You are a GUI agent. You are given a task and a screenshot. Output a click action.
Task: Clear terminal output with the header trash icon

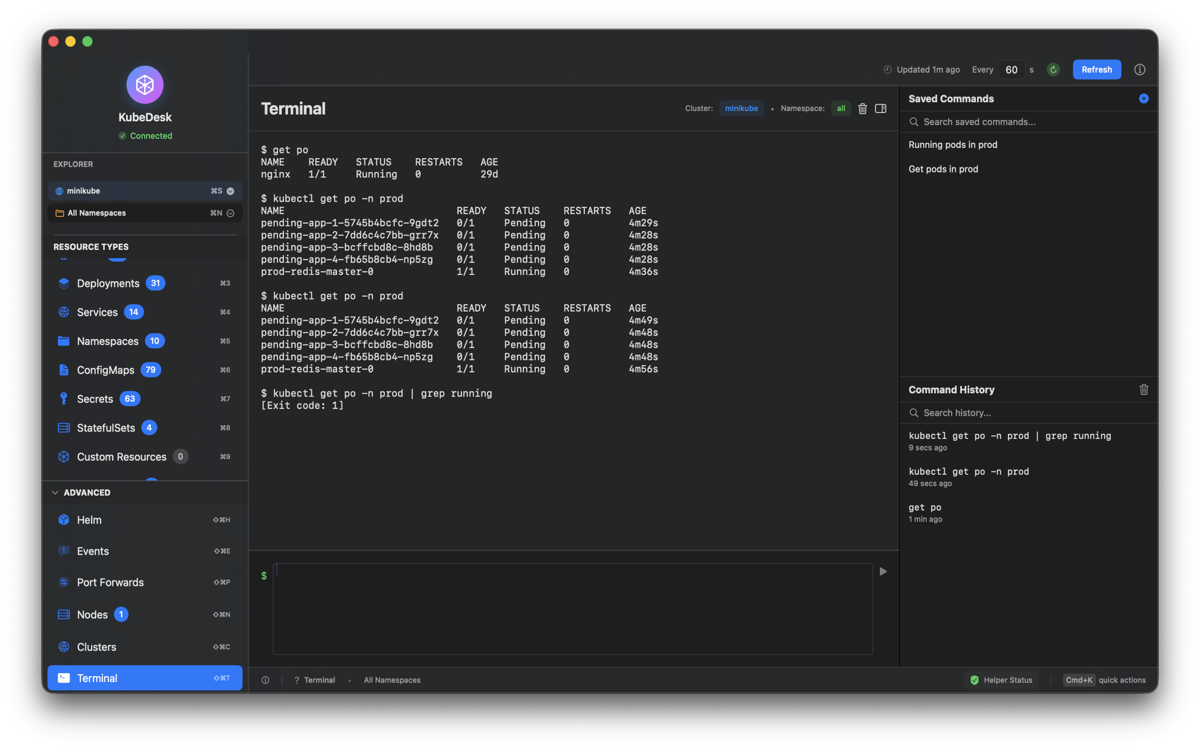point(862,109)
